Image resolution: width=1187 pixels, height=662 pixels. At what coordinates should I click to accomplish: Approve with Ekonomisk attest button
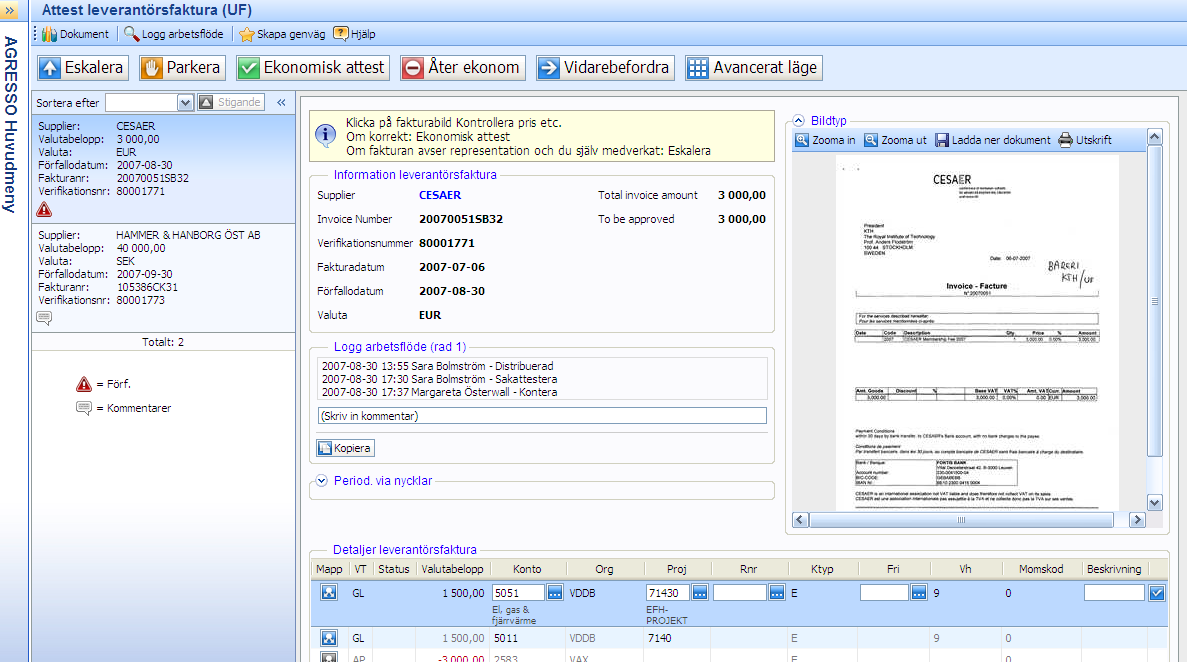click(x=313, y=67)
